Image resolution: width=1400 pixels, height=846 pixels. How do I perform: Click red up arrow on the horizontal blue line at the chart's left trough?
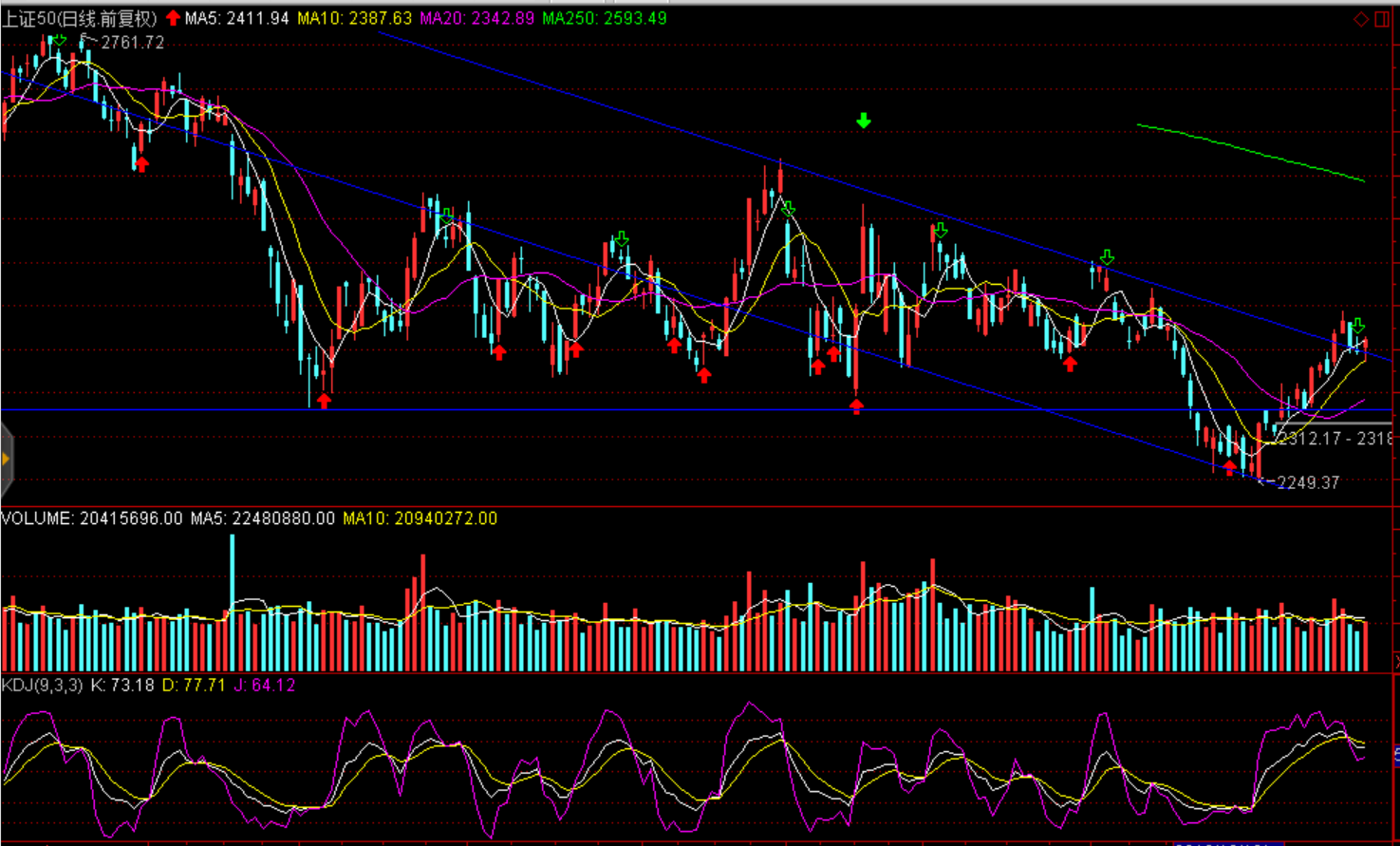(324, 401)
